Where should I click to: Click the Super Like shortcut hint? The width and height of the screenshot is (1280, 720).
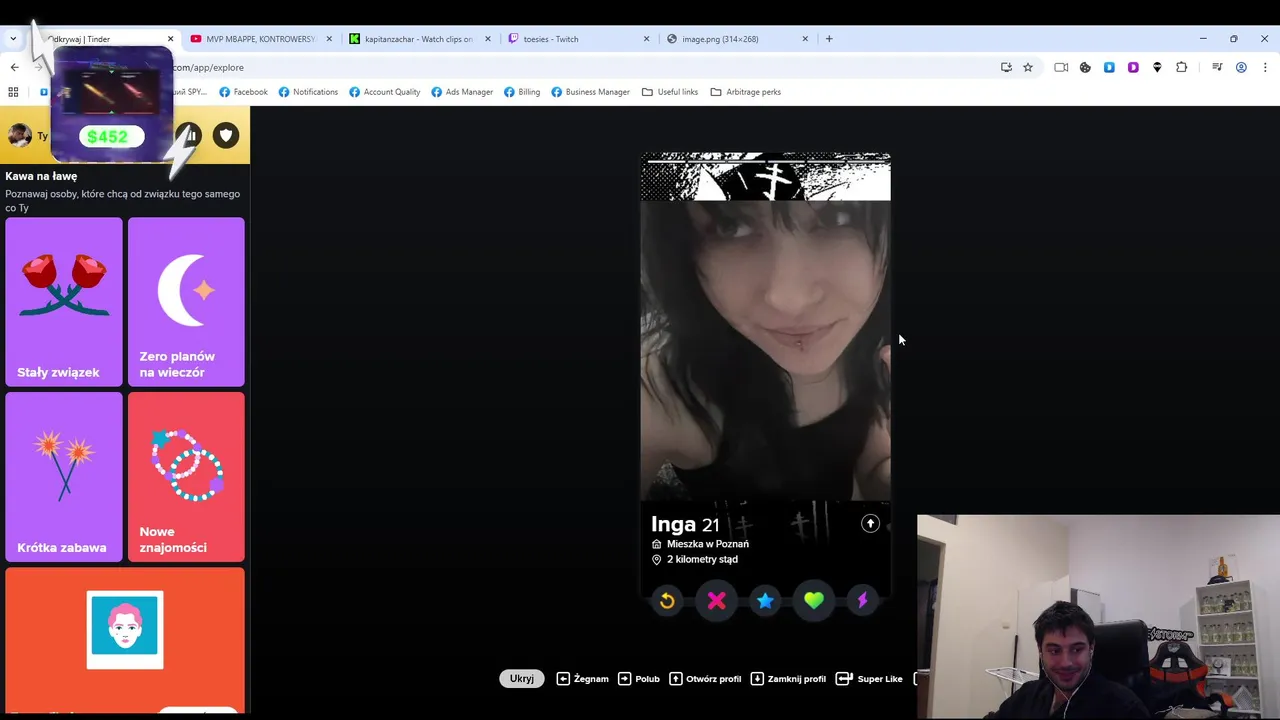(869, 678)
